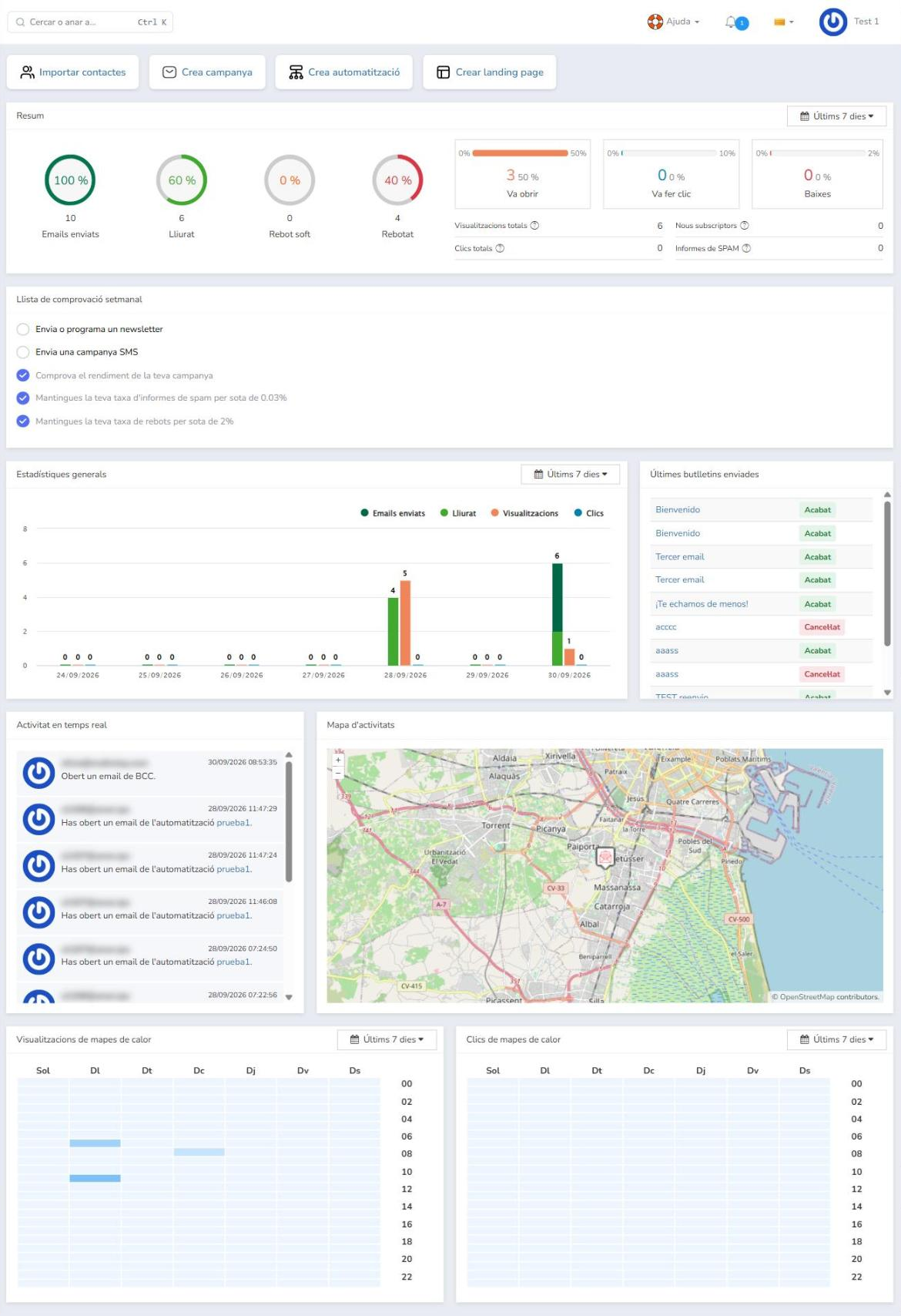Image resolution: width=901 pixels, height=1316 pixels.
Task: Click the Ajuda lifebuoy icon
Action: coord(655,22)
